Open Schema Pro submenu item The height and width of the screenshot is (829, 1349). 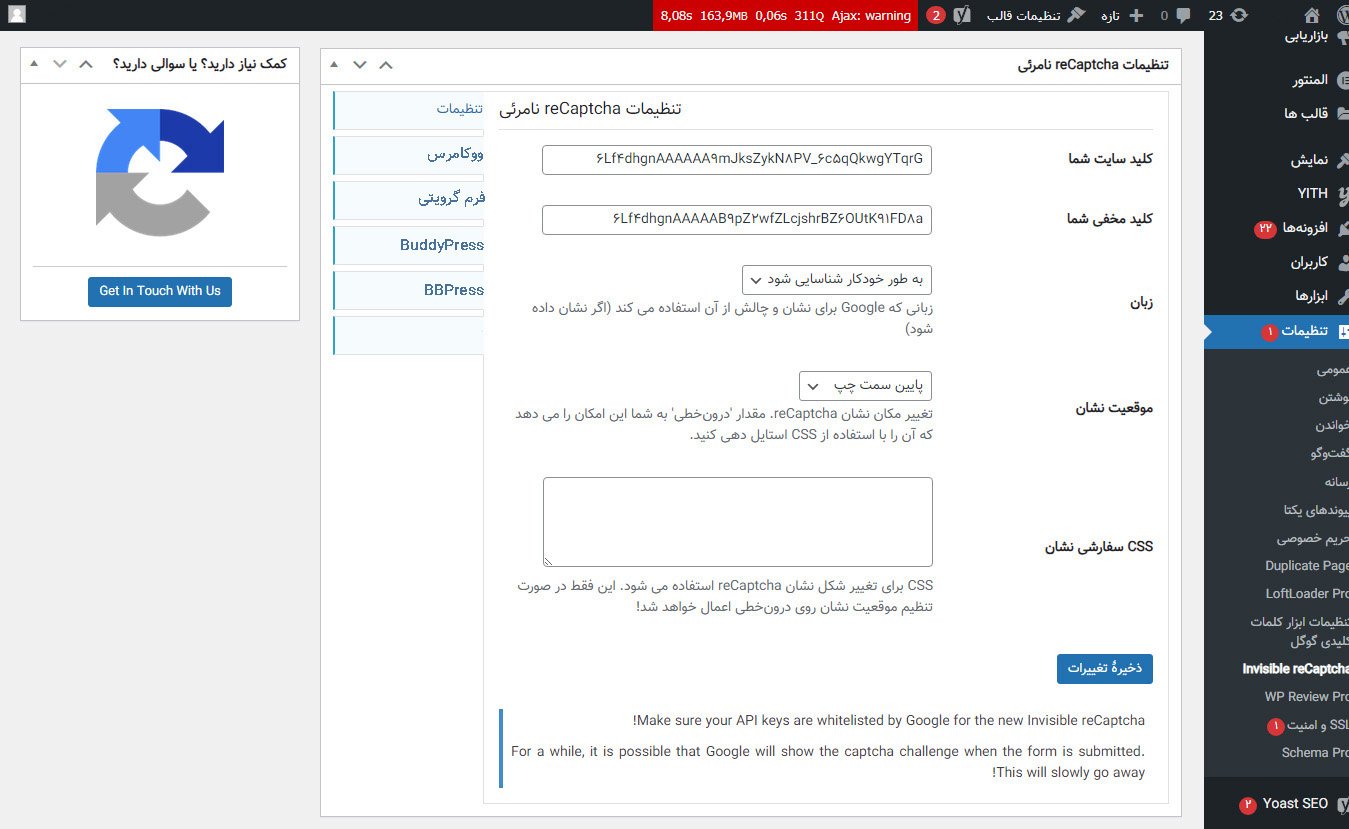pos(1315,753)
